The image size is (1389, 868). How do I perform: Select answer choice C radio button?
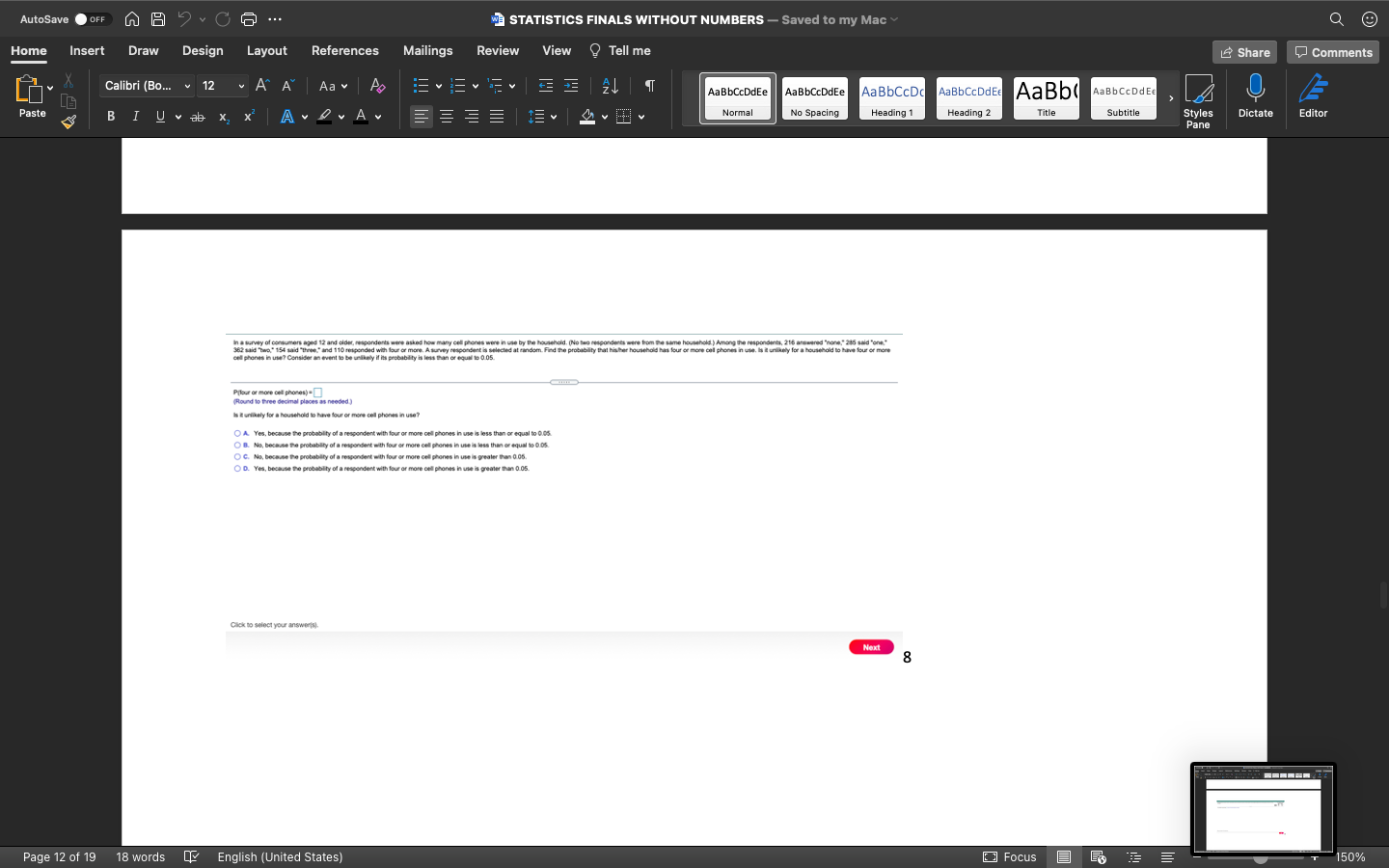tap(237, 456)
